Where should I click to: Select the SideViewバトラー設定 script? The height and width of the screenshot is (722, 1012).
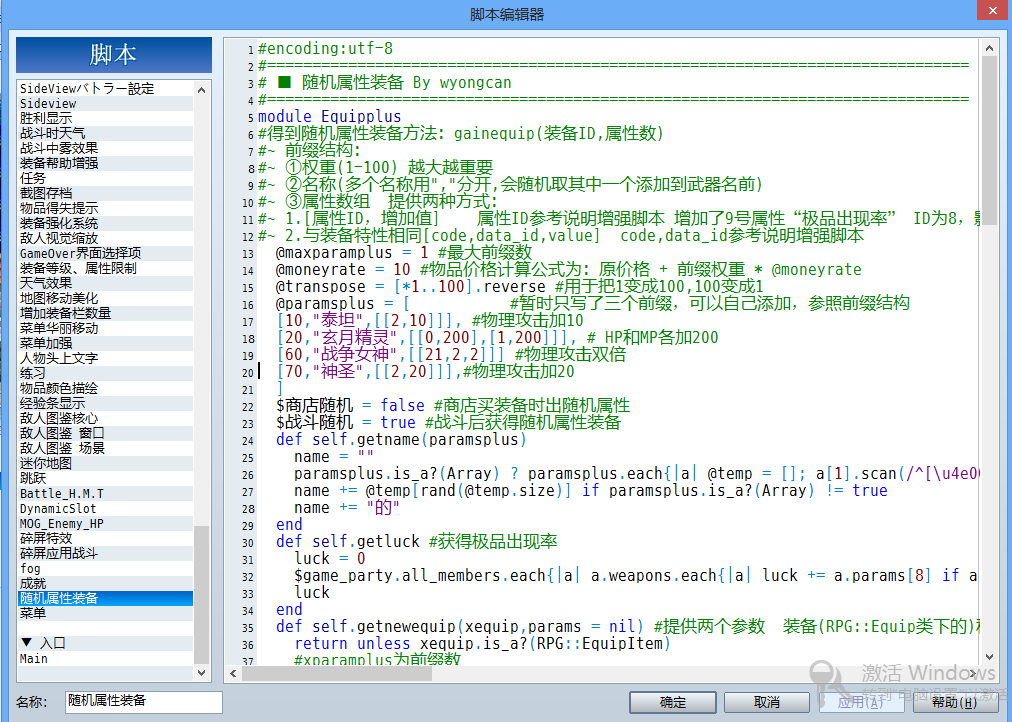[106, 88]
